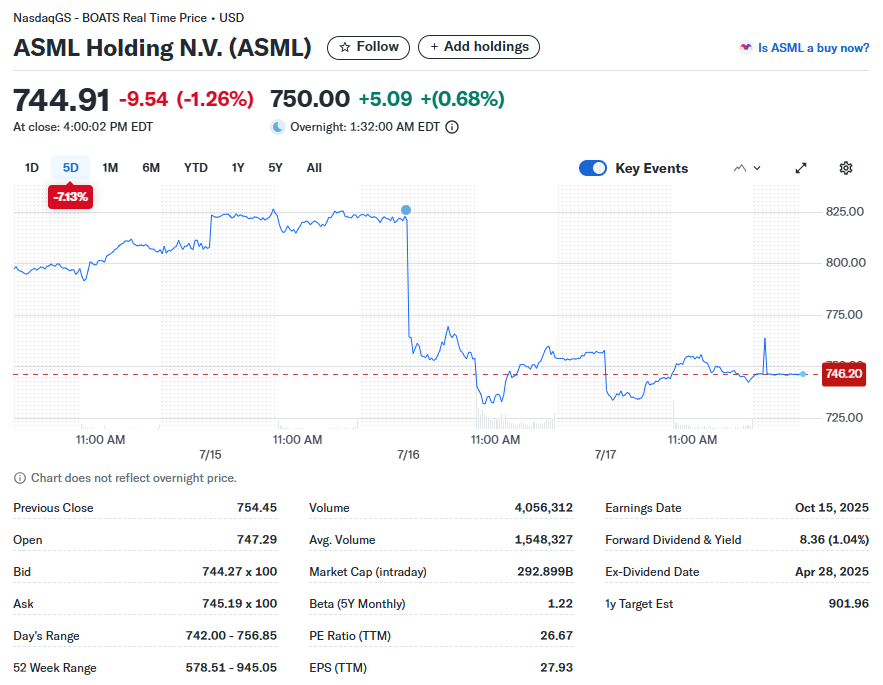The image size is (883, 685).
Task: Click the 7/16 date label on chart axis
Action: click(408, 455)
